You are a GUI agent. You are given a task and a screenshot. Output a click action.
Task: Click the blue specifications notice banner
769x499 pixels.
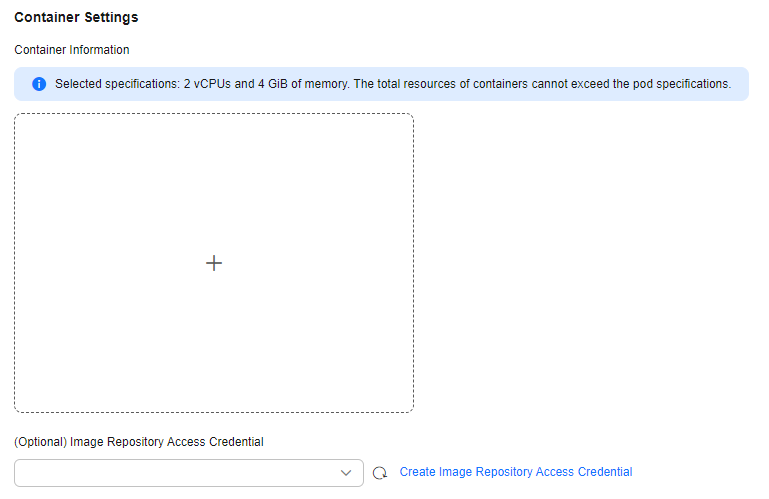[382, 84]
